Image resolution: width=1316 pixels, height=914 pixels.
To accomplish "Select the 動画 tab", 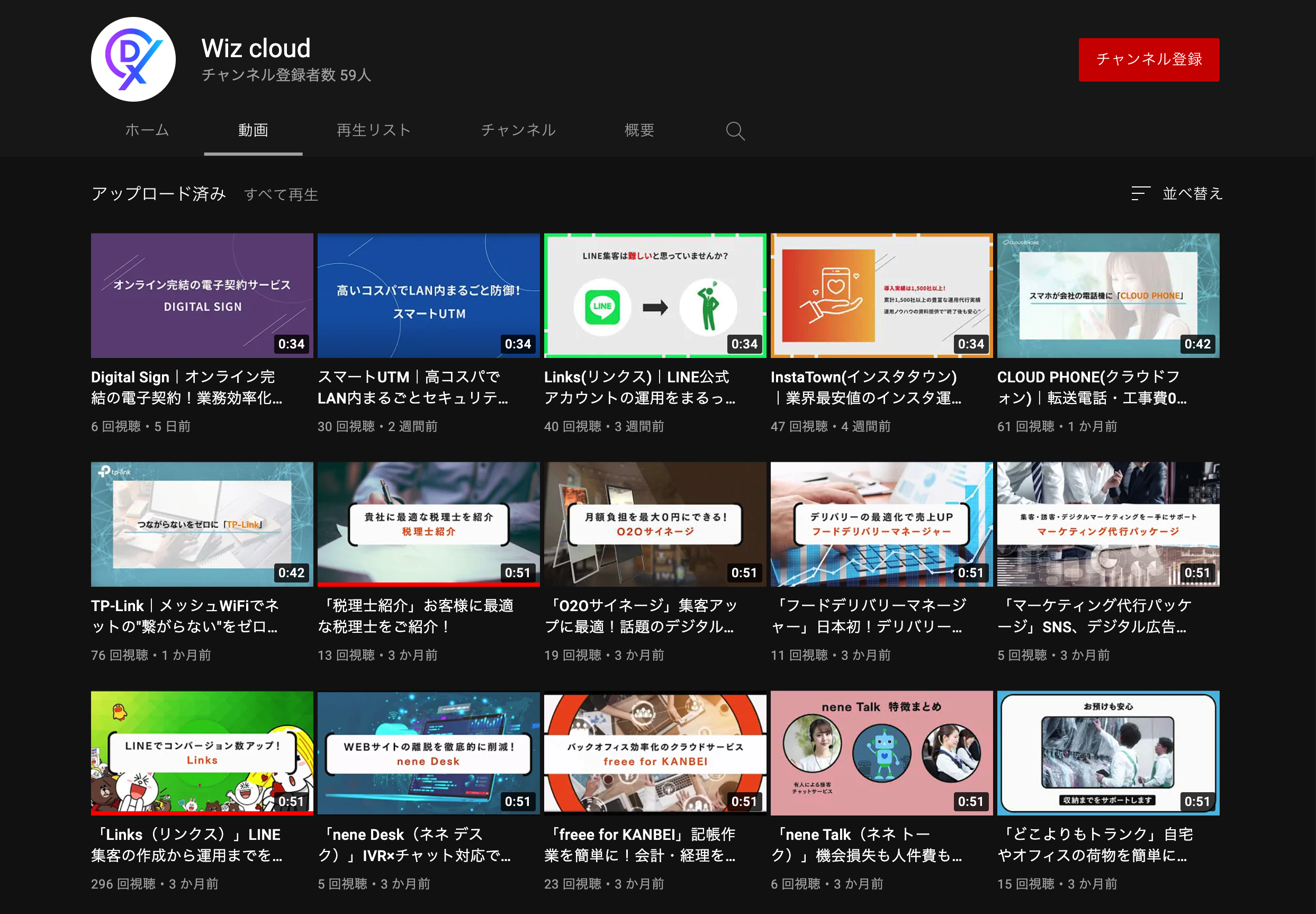I will tap(253, 131).
